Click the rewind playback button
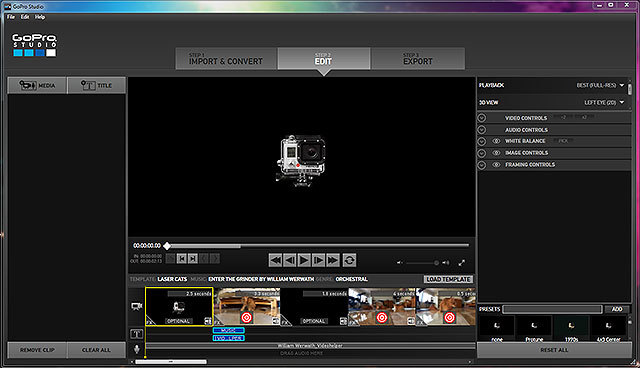 [x=276, y=260]
